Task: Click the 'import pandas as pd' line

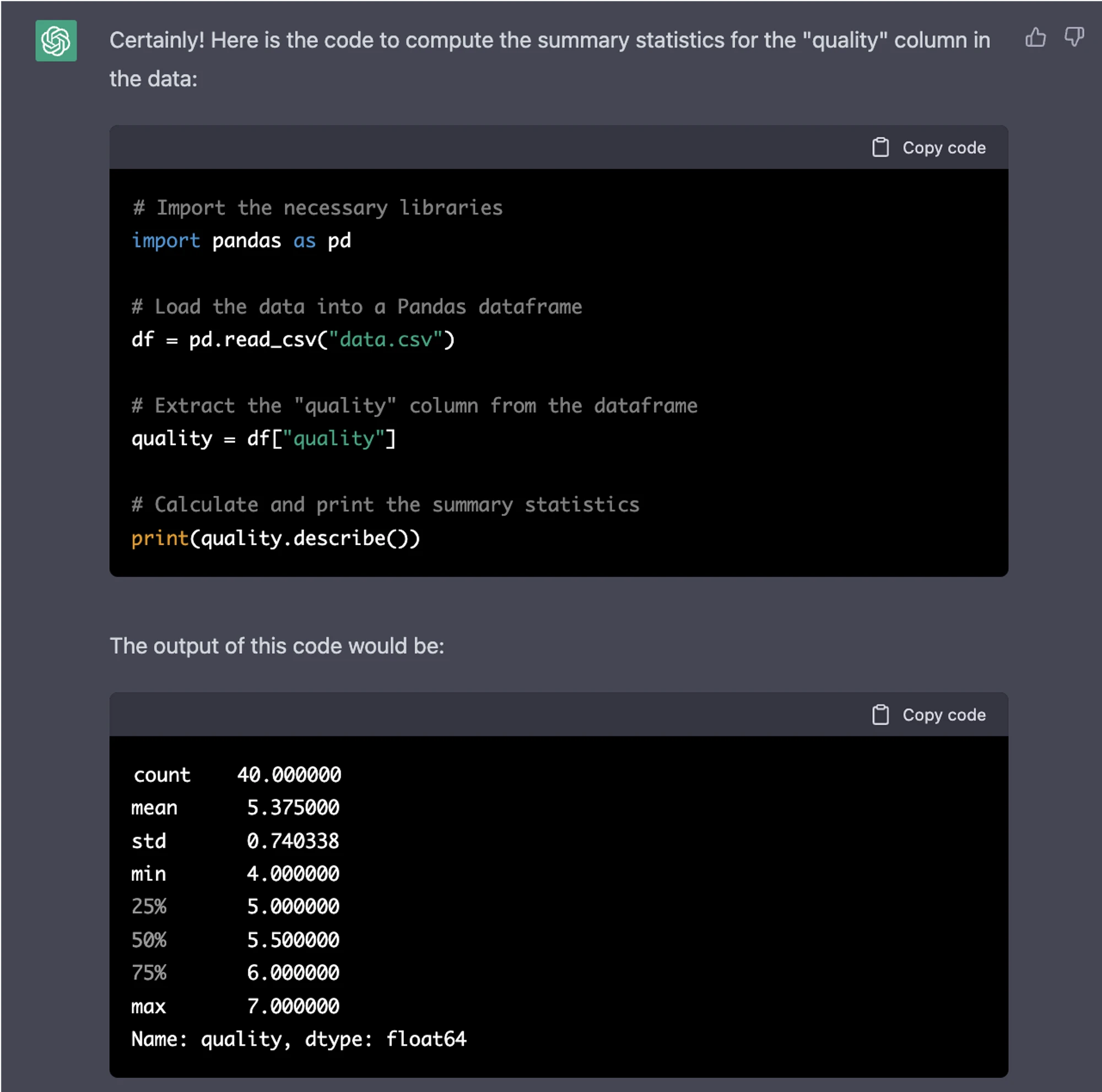Action: point(241,241)
